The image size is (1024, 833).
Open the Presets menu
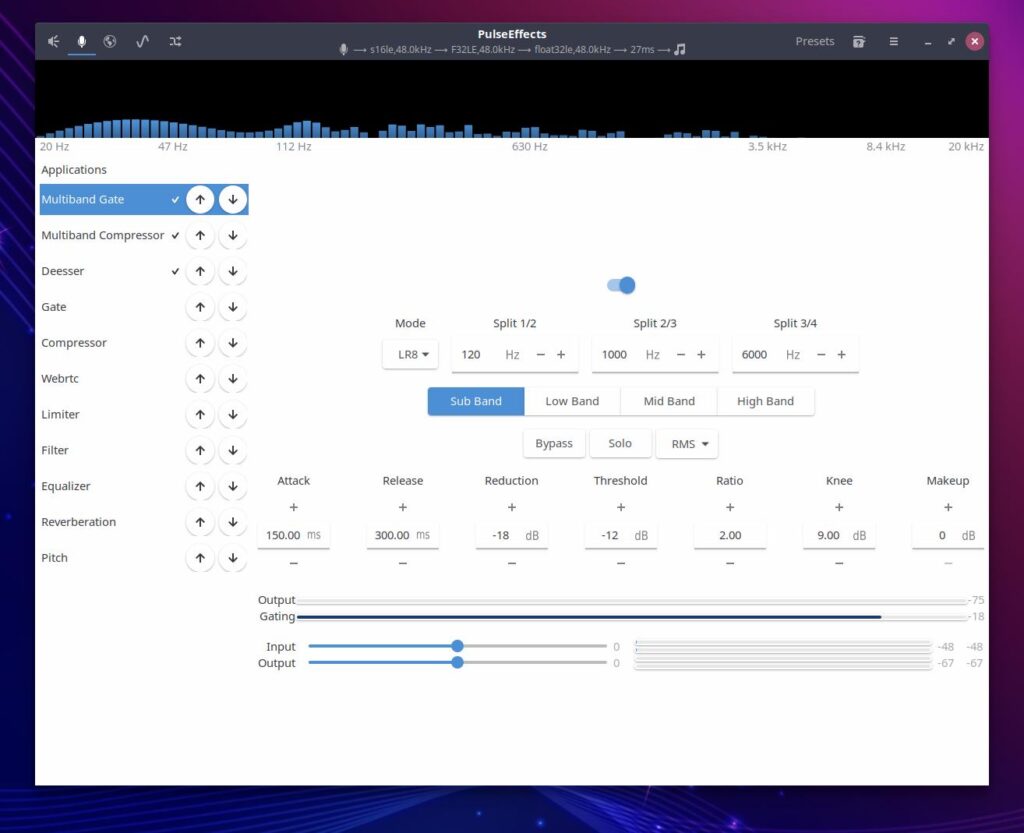point(814,42)
